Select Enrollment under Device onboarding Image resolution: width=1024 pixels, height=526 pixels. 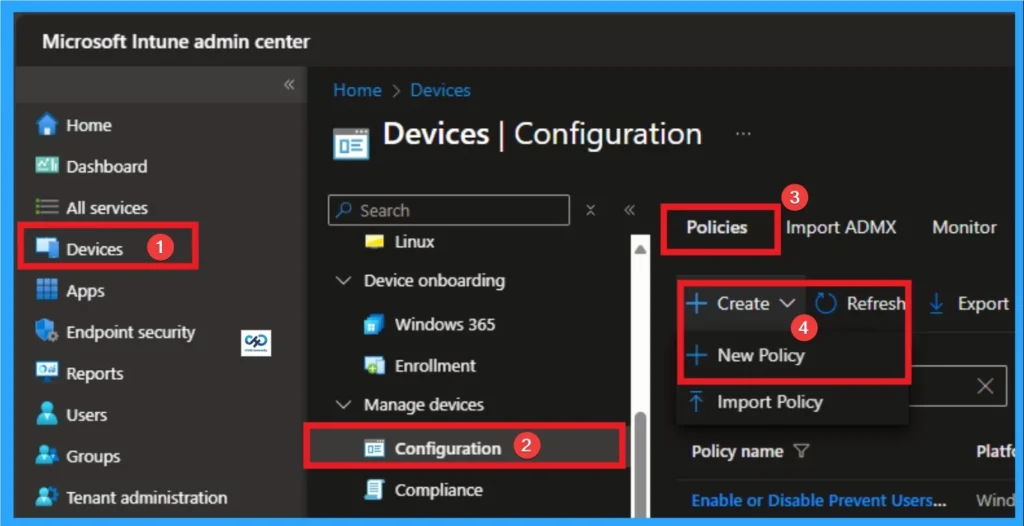click(435, 365)
